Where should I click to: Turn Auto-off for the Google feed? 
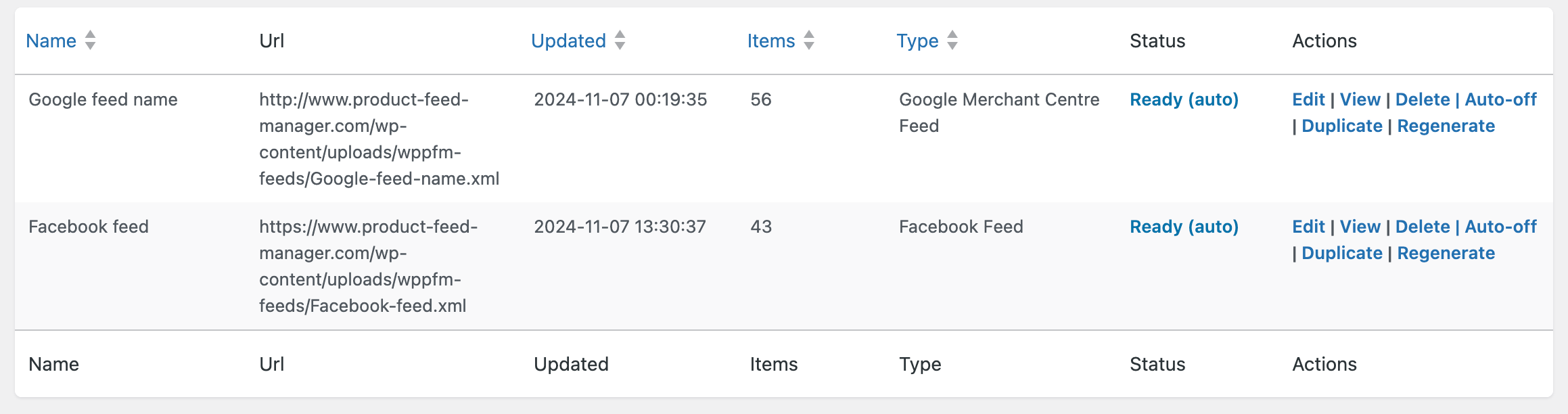coord(1500,99)
